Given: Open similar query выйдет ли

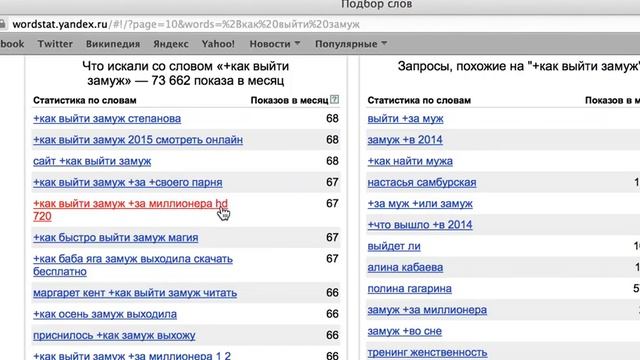Looking at the screenshot, I should tap(394, 246).
